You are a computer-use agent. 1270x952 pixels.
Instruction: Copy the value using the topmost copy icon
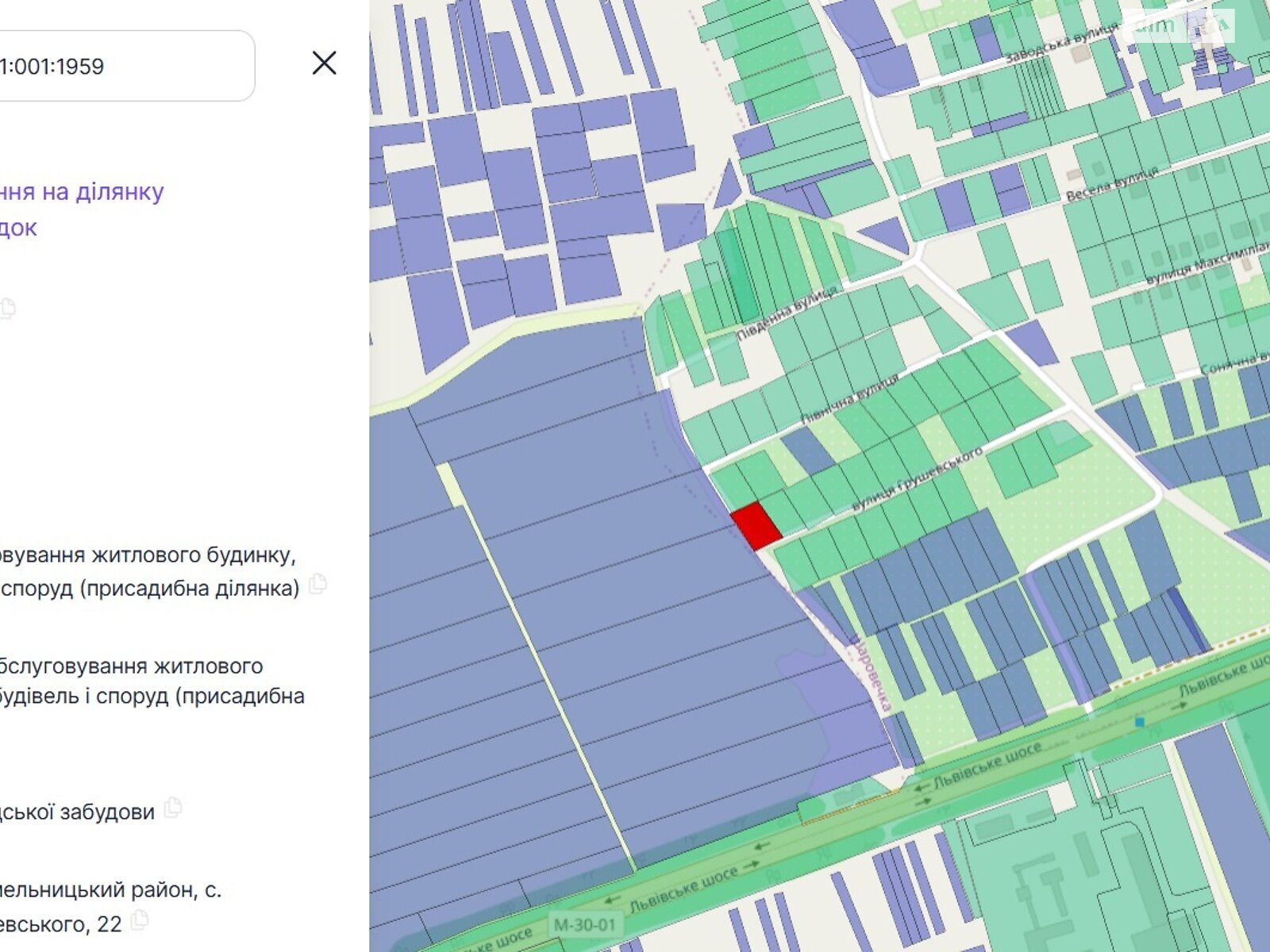point(7,308)
